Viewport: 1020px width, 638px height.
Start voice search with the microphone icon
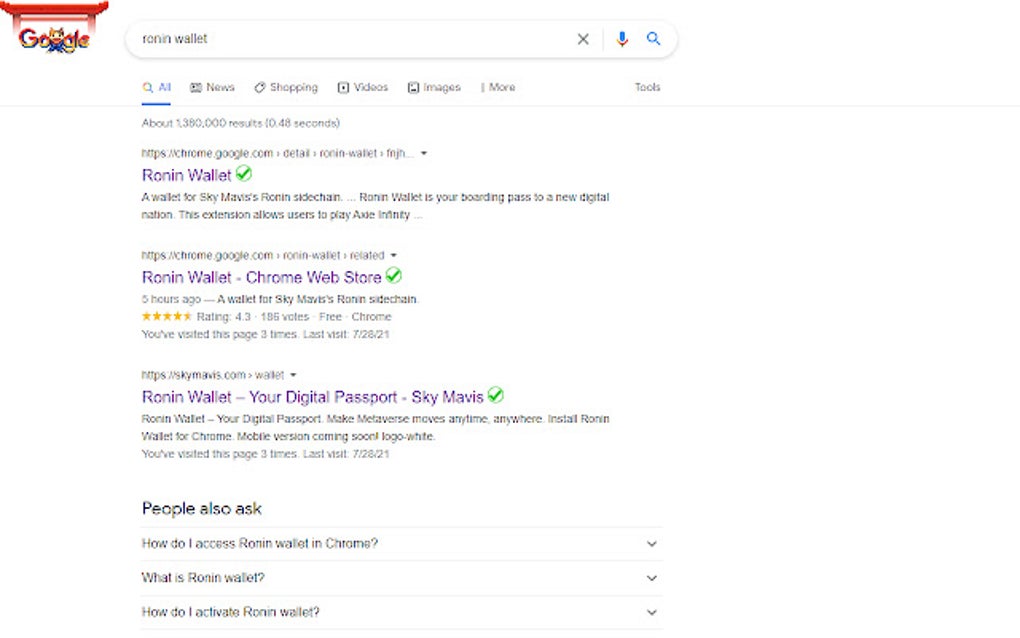coord(622,39)
